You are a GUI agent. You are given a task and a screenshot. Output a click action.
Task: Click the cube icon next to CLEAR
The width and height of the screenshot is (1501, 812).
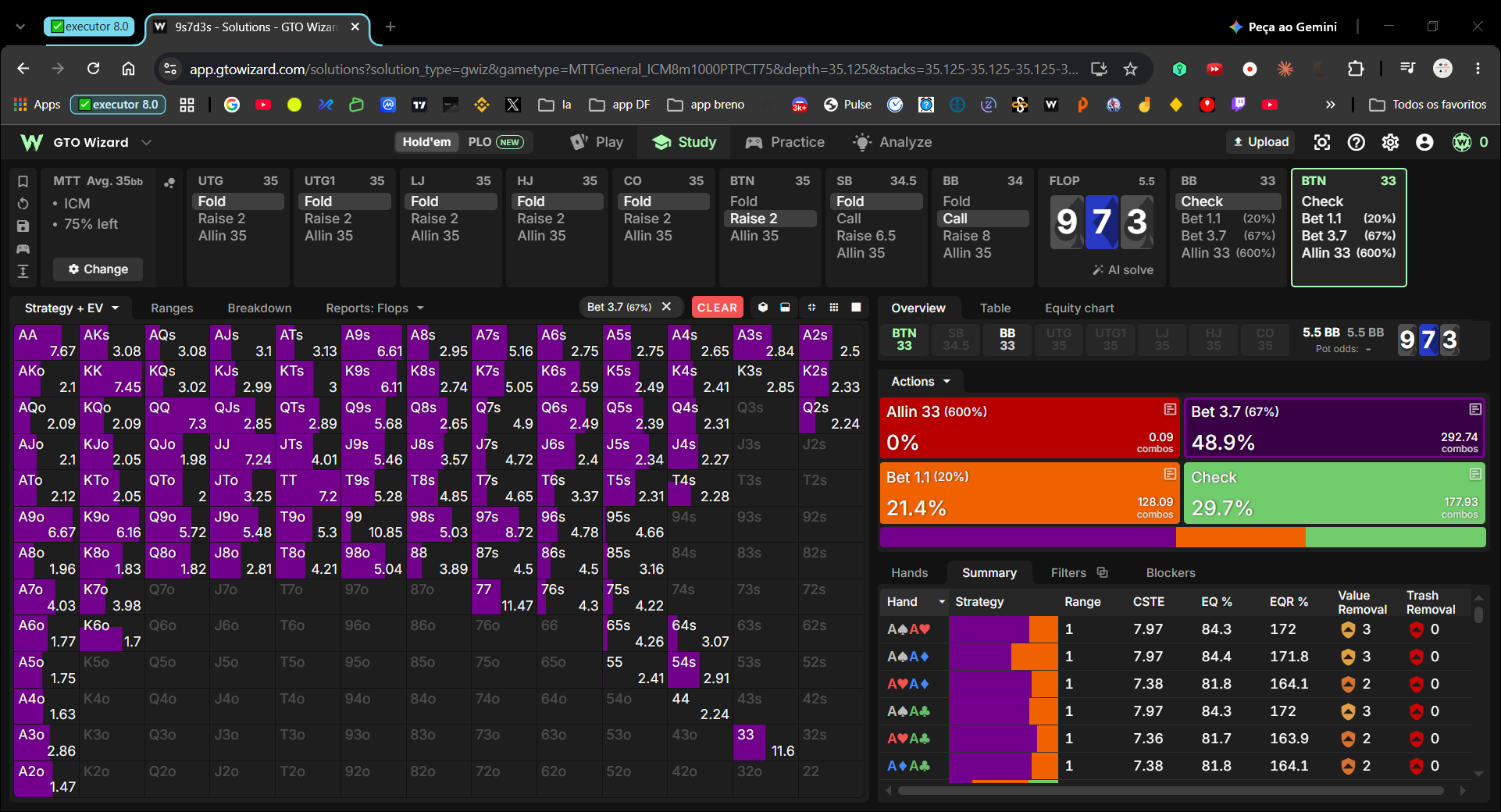[x=763, y=308]
